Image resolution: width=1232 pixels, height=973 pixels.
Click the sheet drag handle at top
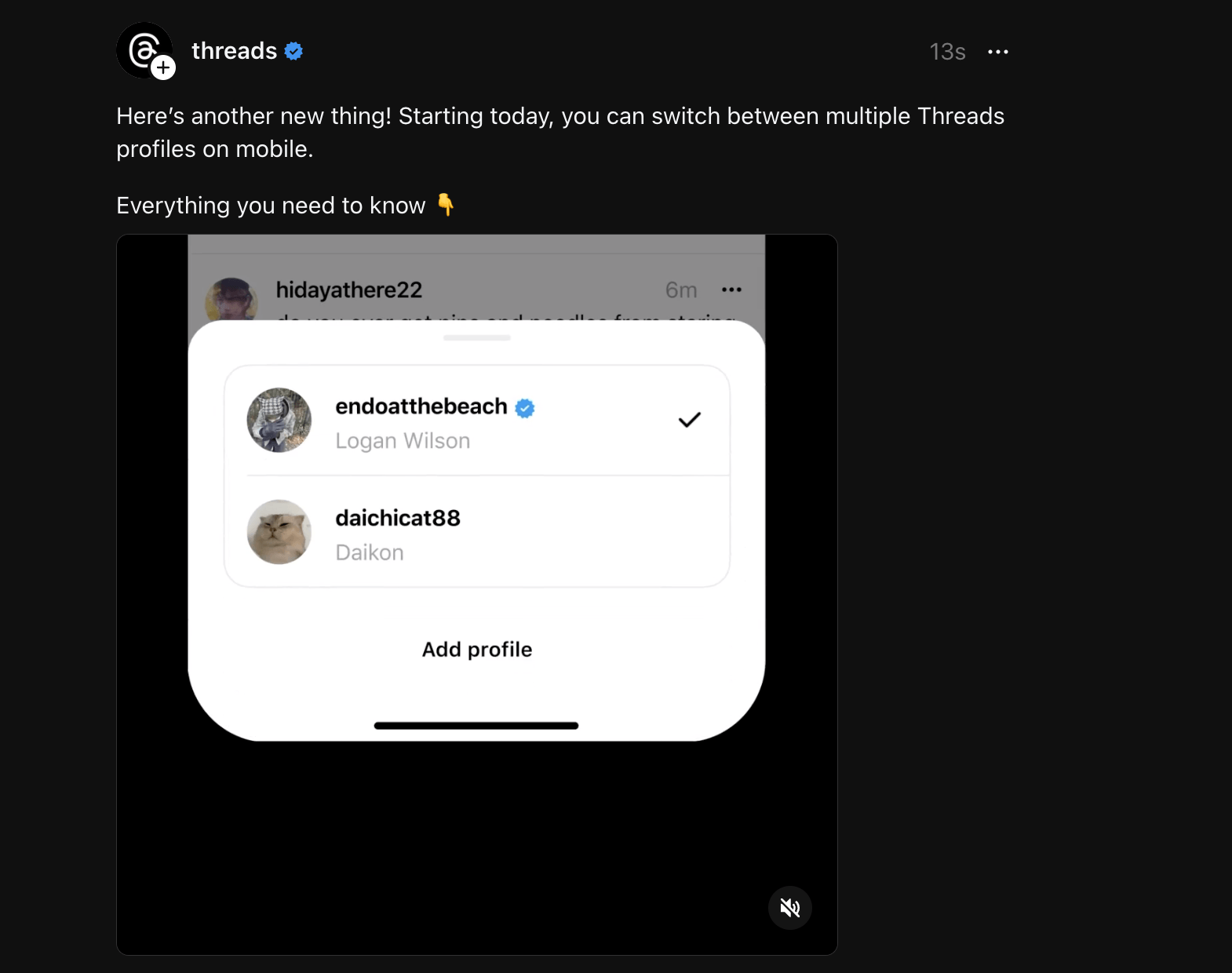pyautogui.click(x=476, y=338)
